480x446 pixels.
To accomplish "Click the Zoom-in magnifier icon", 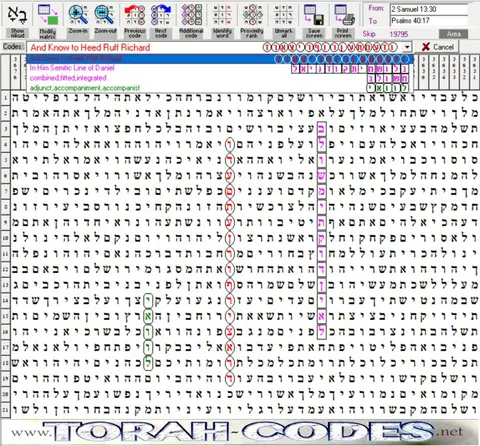I will point(78,14).
